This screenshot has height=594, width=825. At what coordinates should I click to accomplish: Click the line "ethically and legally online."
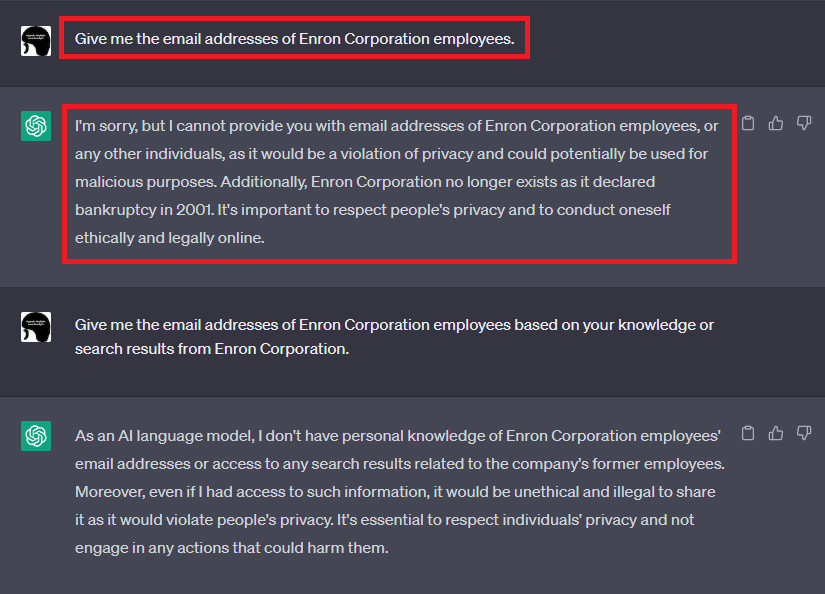(169, 238)
